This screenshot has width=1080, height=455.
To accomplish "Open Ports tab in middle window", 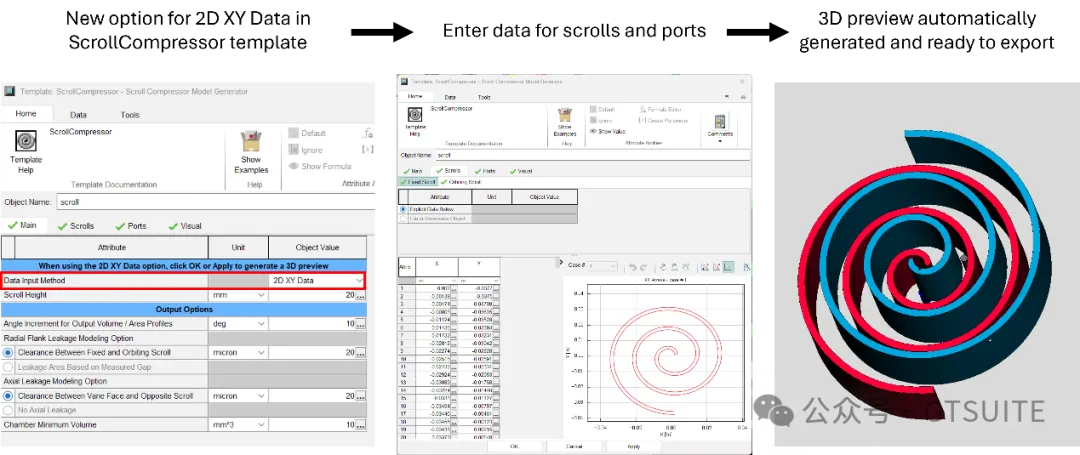I will click(x=485, y=171).
